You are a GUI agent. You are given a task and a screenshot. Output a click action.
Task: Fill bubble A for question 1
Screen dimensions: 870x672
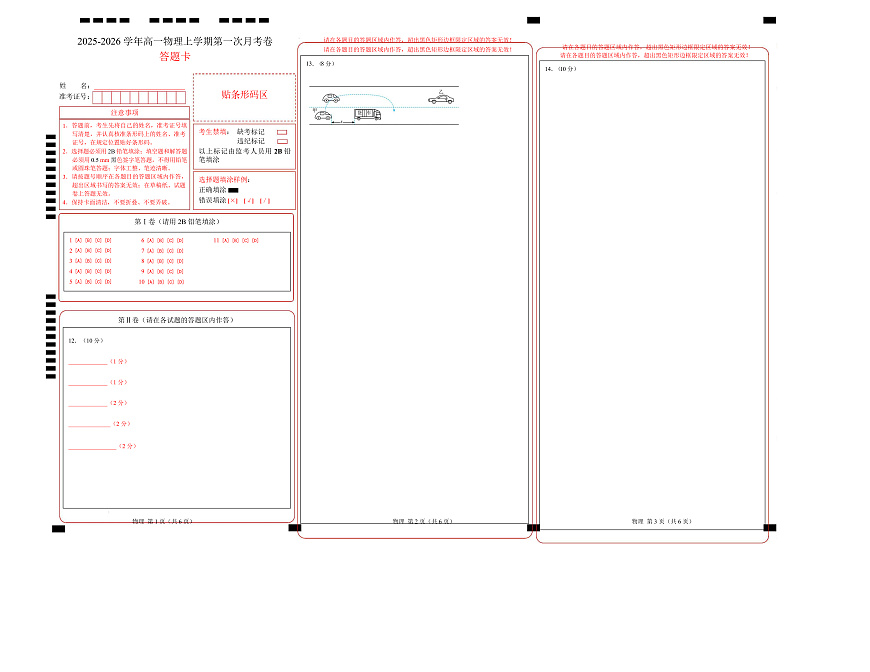(76, 241)
